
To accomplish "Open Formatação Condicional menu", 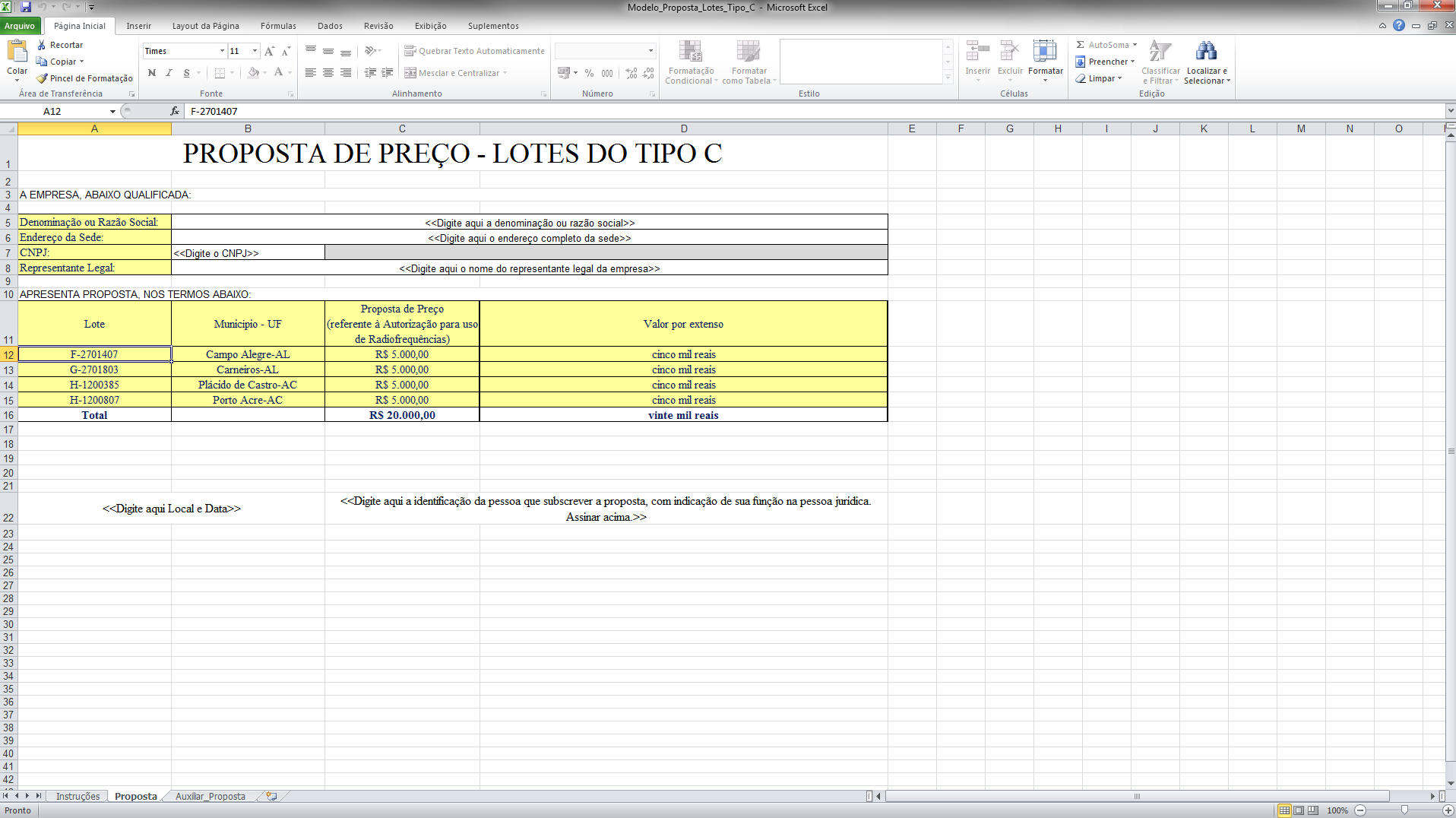I will tap(691, 62).
